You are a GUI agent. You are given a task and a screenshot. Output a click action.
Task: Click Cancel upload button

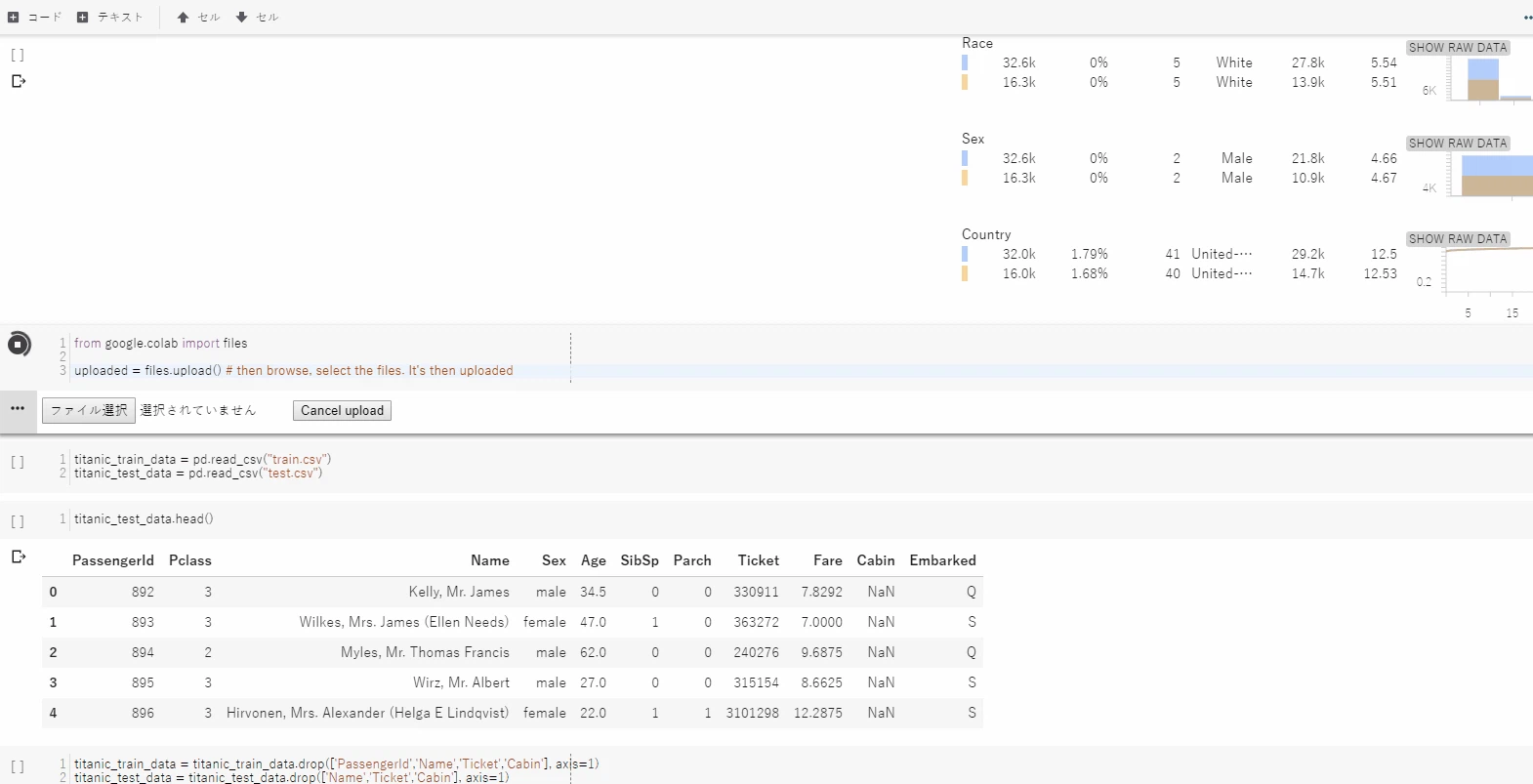(x=342, y=411)
